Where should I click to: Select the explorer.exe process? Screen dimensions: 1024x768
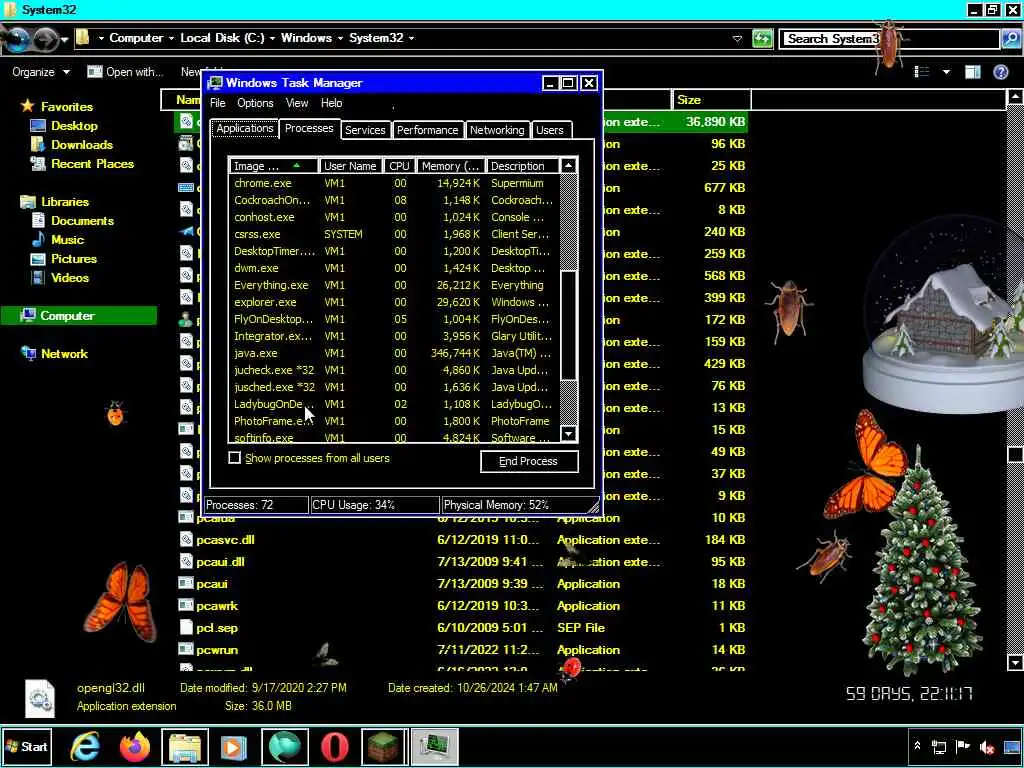tap(394, 302)
